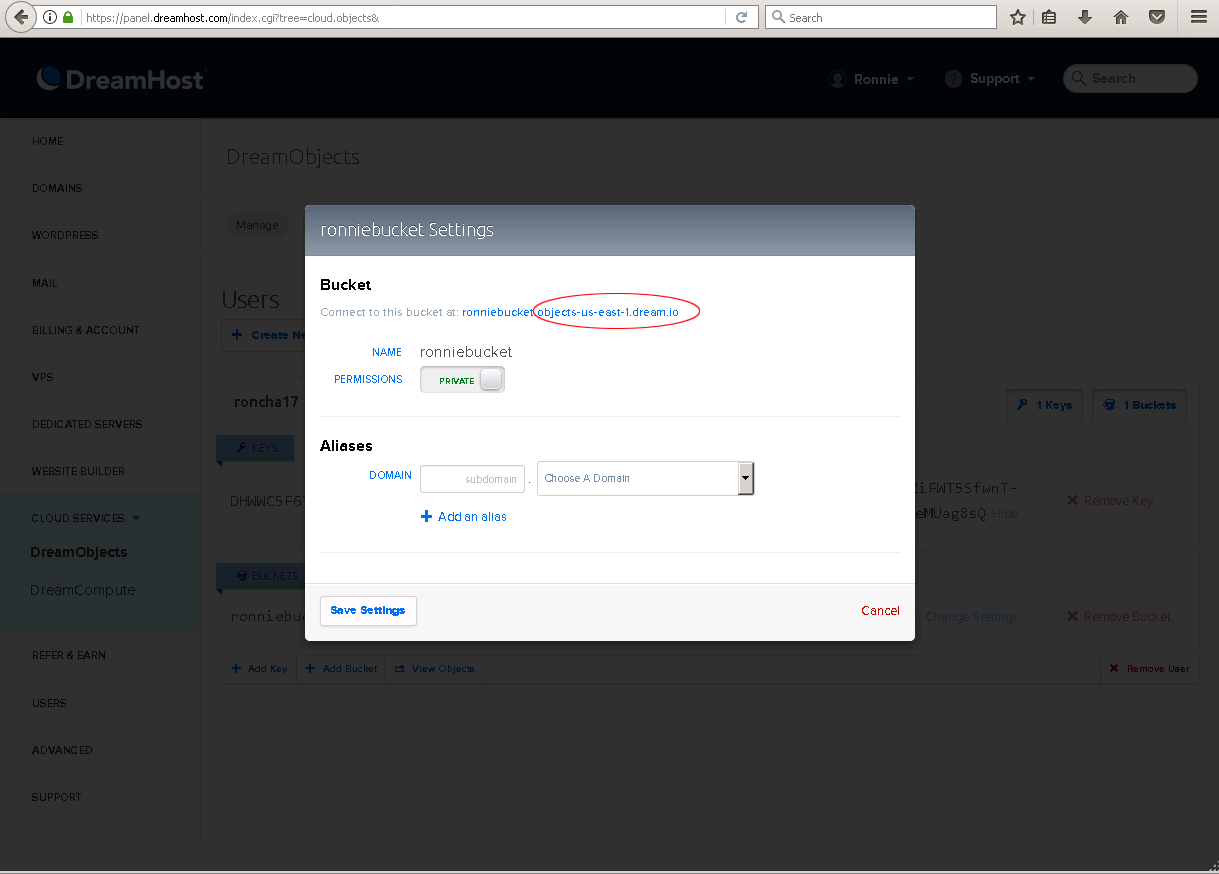
Task: Click the 1 Keys button
Action: 1044,405
